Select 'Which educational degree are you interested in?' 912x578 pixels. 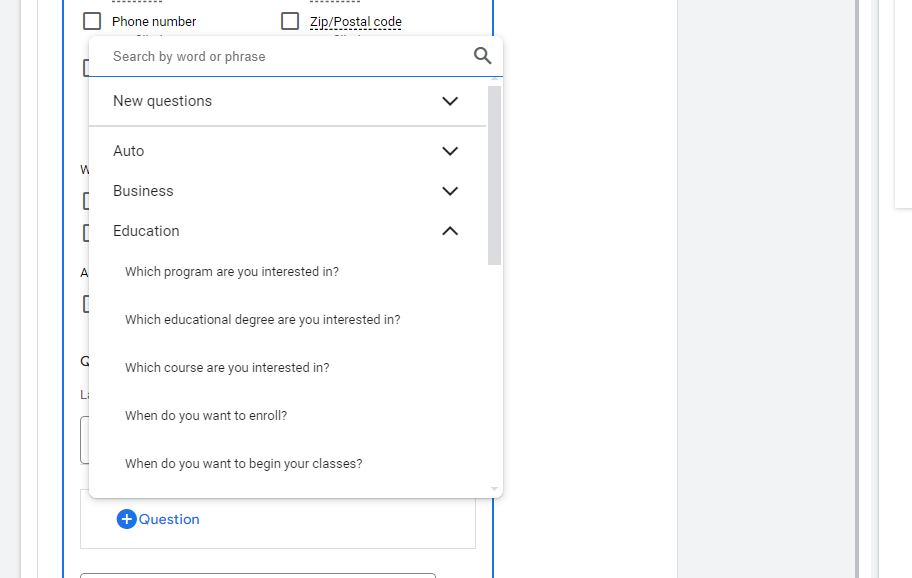click(x=262, y=320)
